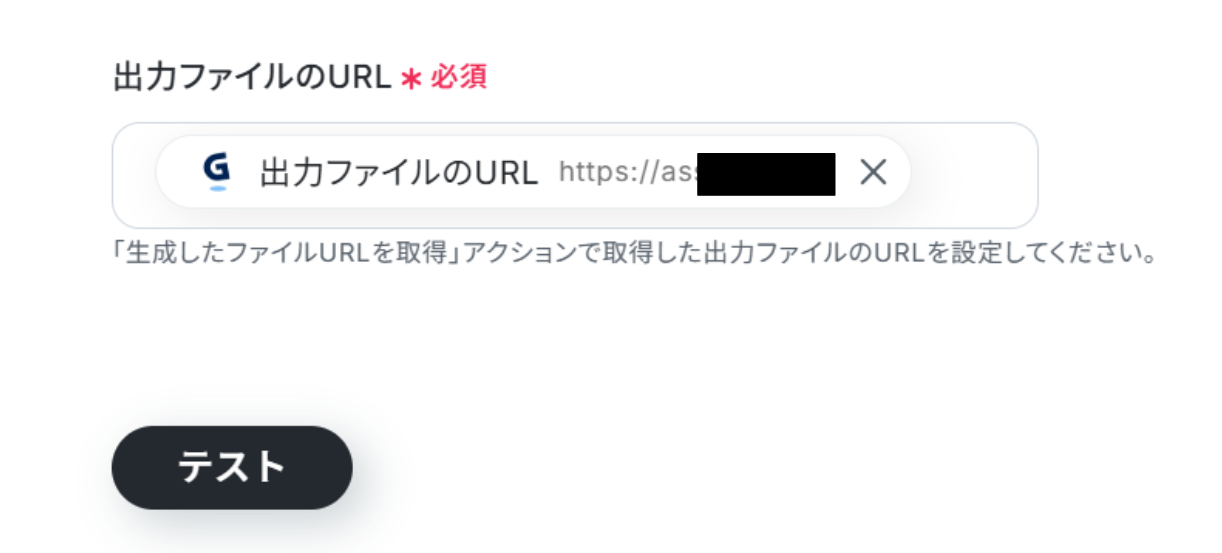This screenshot has height=553, width=1222.
Task: Select the 出力ファイルのURL chip label
Action: point(398,173)
